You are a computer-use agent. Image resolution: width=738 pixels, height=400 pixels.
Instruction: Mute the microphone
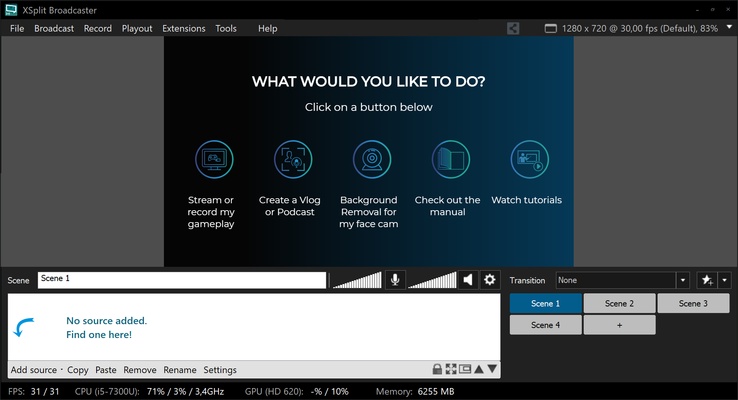(395, 280)
